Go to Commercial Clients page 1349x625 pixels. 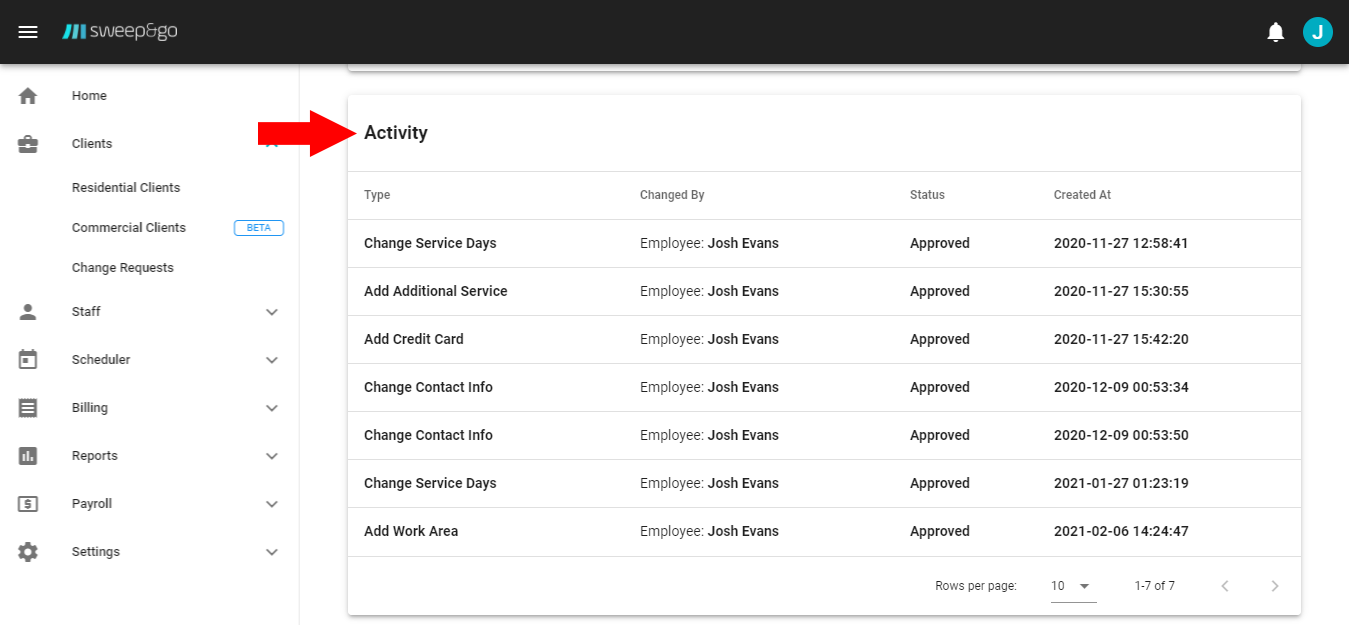coord(129,228)
